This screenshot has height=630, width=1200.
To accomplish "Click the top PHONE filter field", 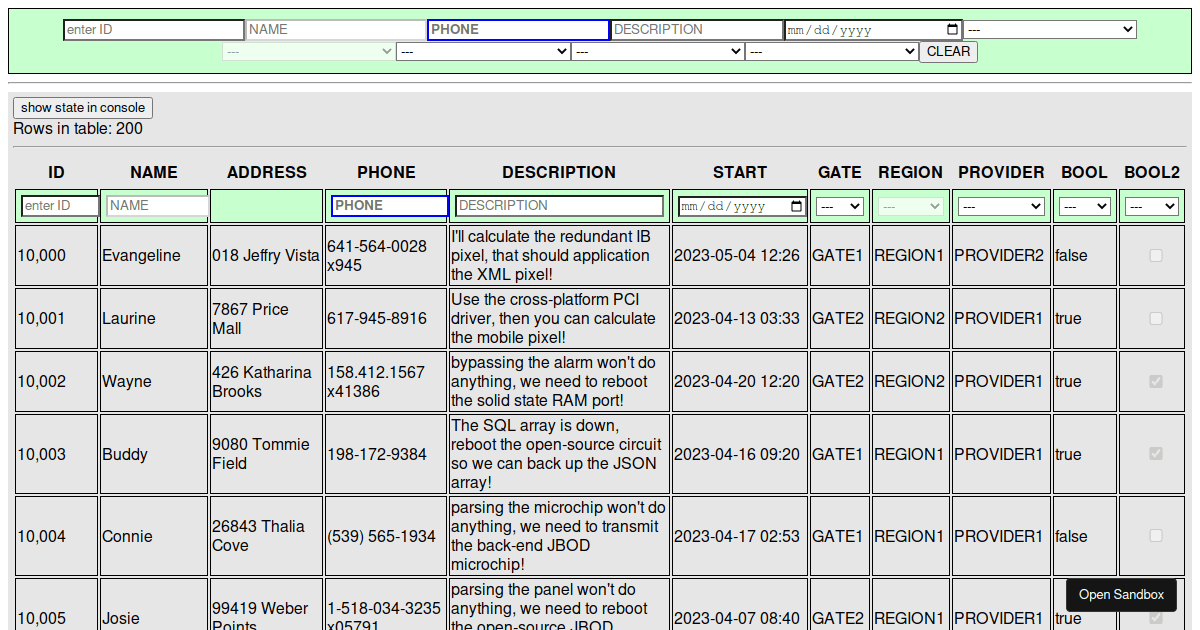I will (518, 30).
